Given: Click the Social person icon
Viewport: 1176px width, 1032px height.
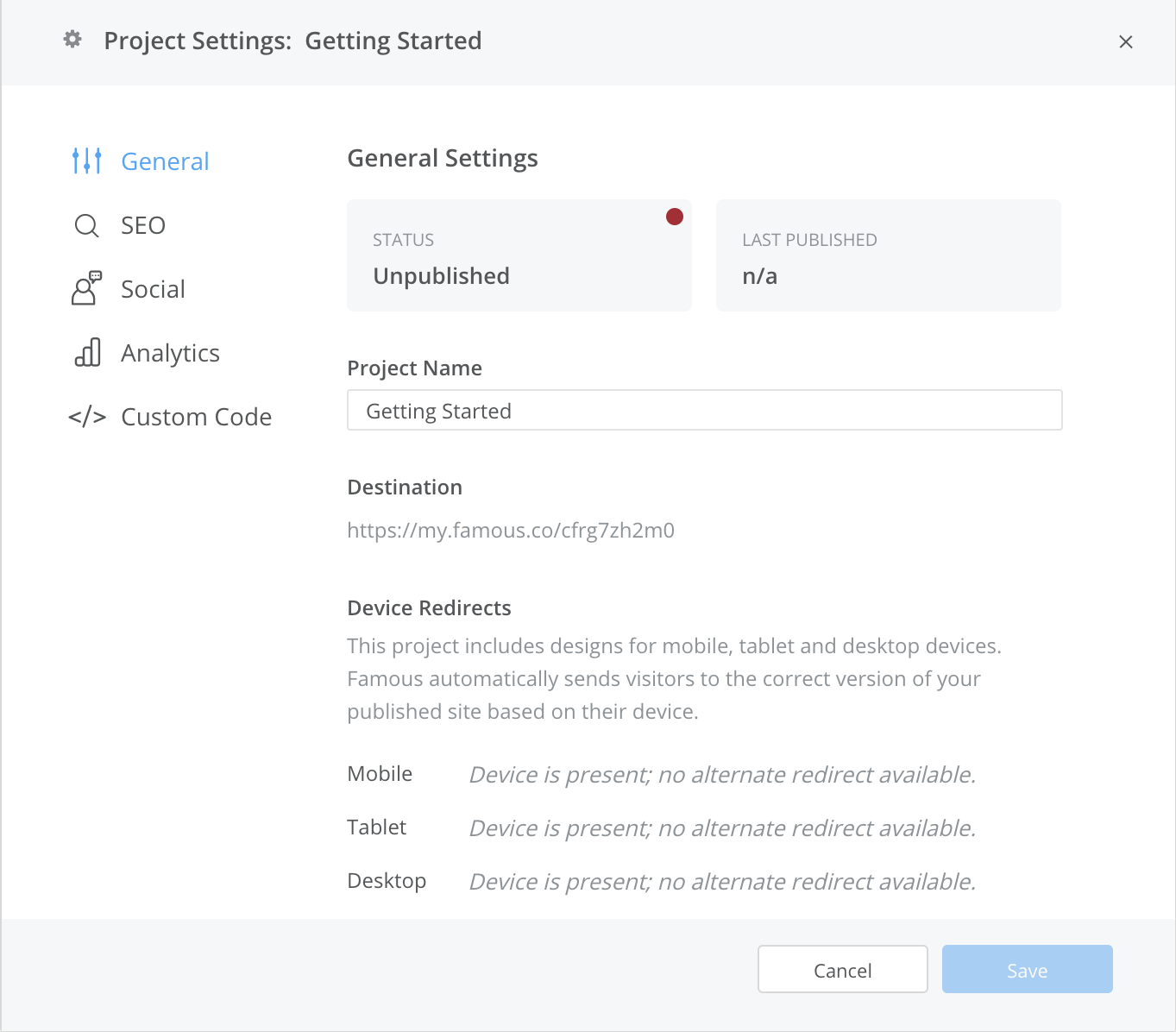Looking at the screenshot, I should (x=87, y=289).
